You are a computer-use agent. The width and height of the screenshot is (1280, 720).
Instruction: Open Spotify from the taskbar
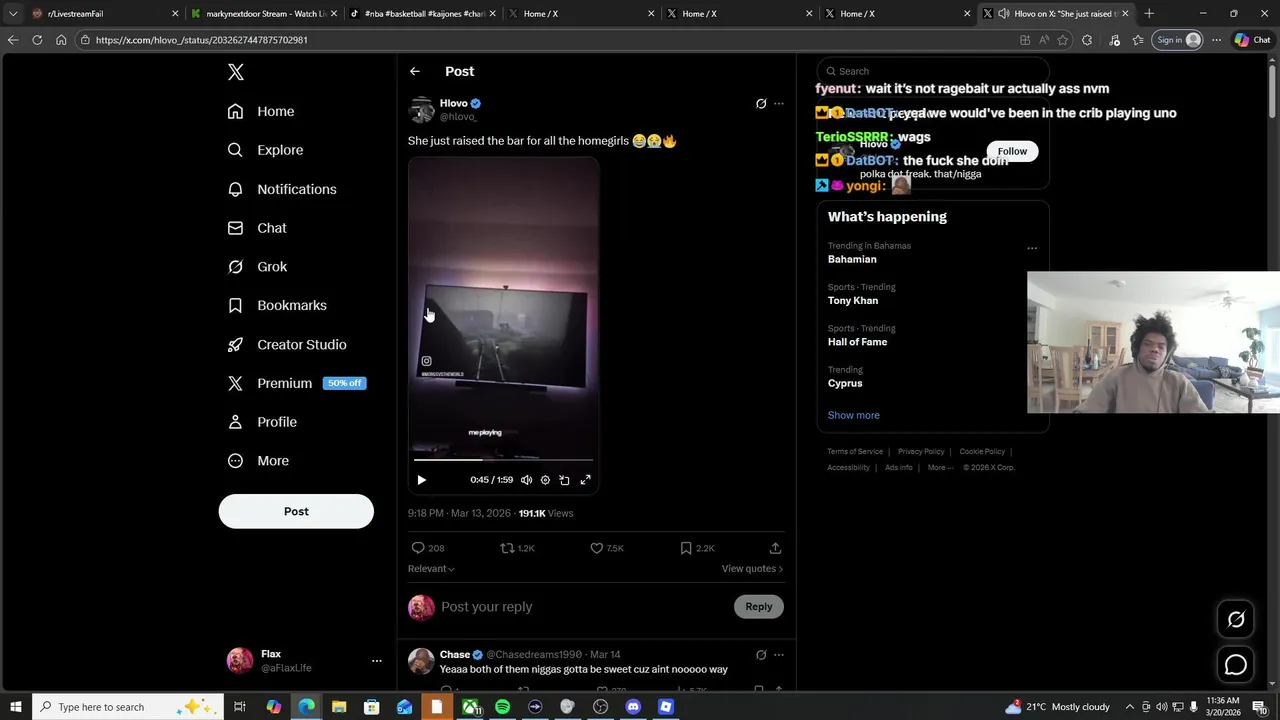502,707
